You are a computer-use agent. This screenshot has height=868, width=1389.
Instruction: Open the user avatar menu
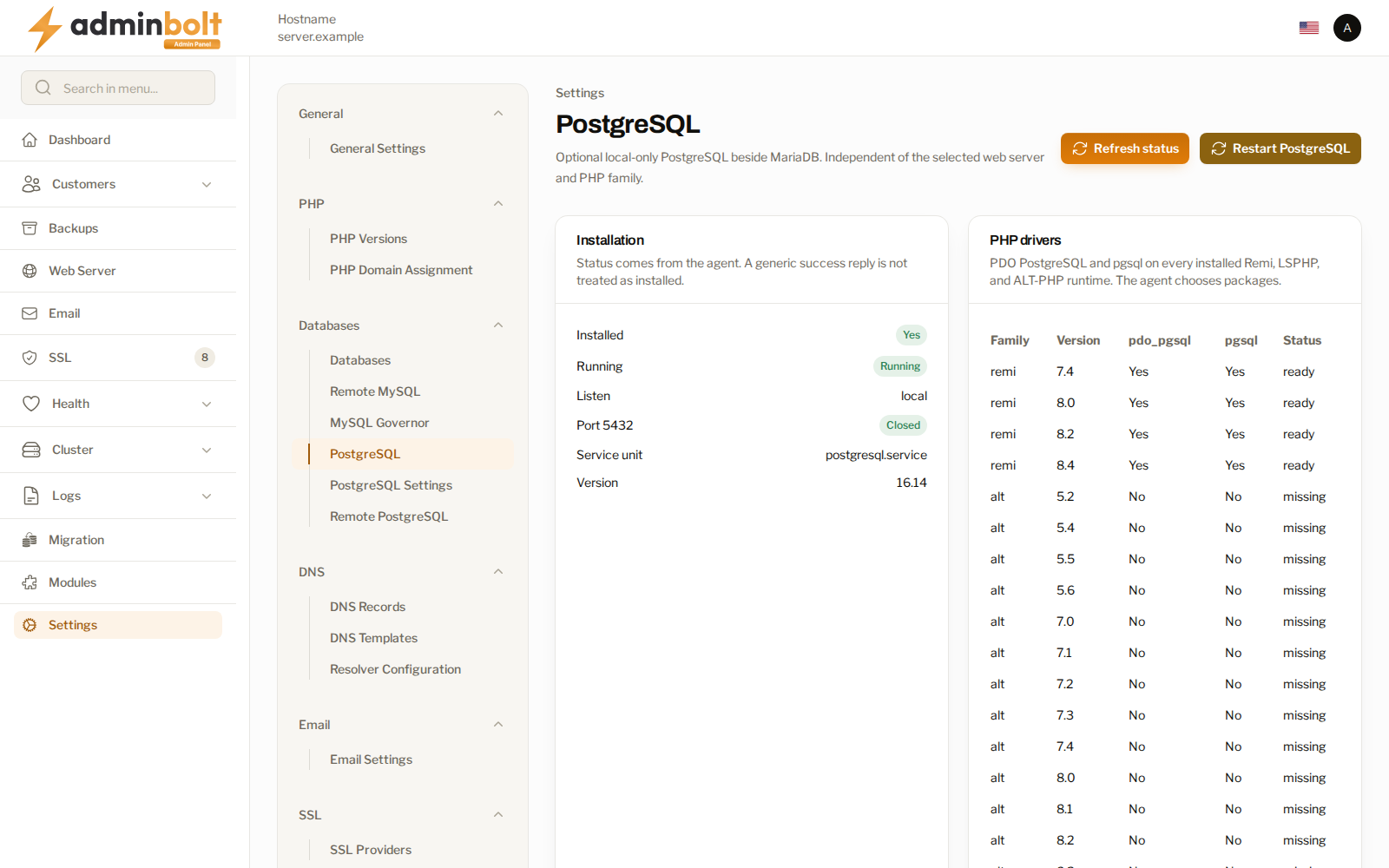(x=1347, y=28)
